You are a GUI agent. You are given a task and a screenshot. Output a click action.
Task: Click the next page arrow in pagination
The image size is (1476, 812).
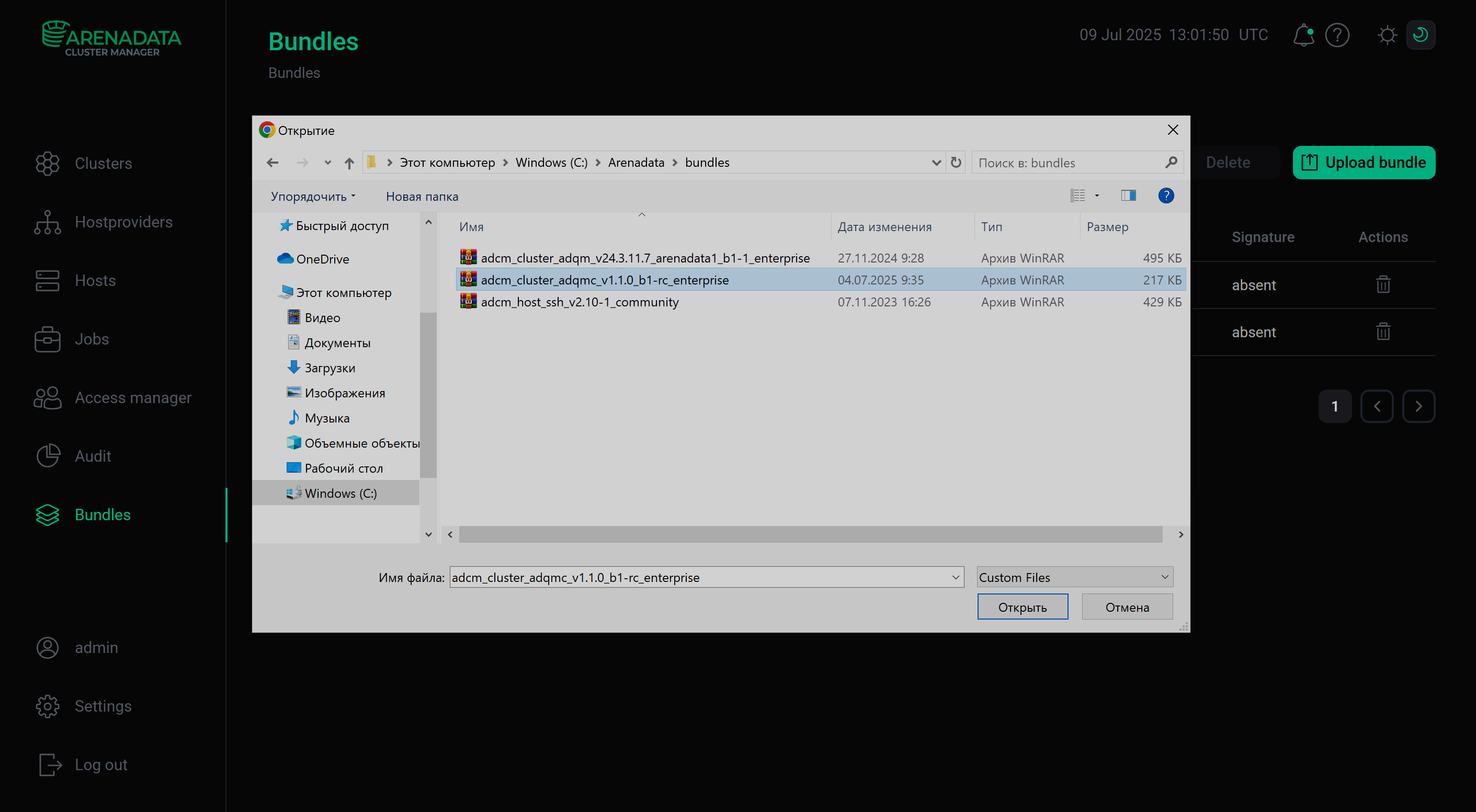1418,407
